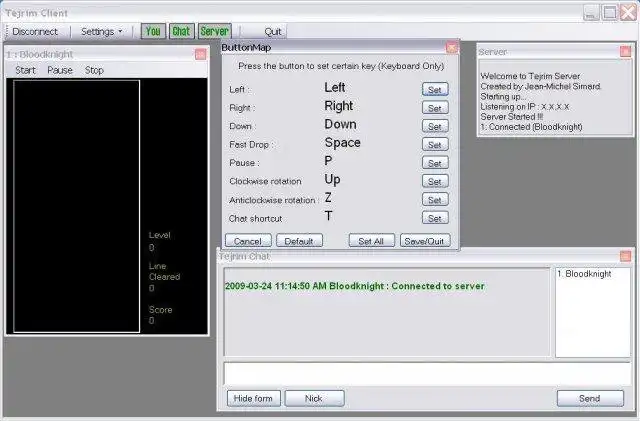Close the ButtonMap dialog
This screenshot has height=421, width=640.
click(x=452, y=48)
